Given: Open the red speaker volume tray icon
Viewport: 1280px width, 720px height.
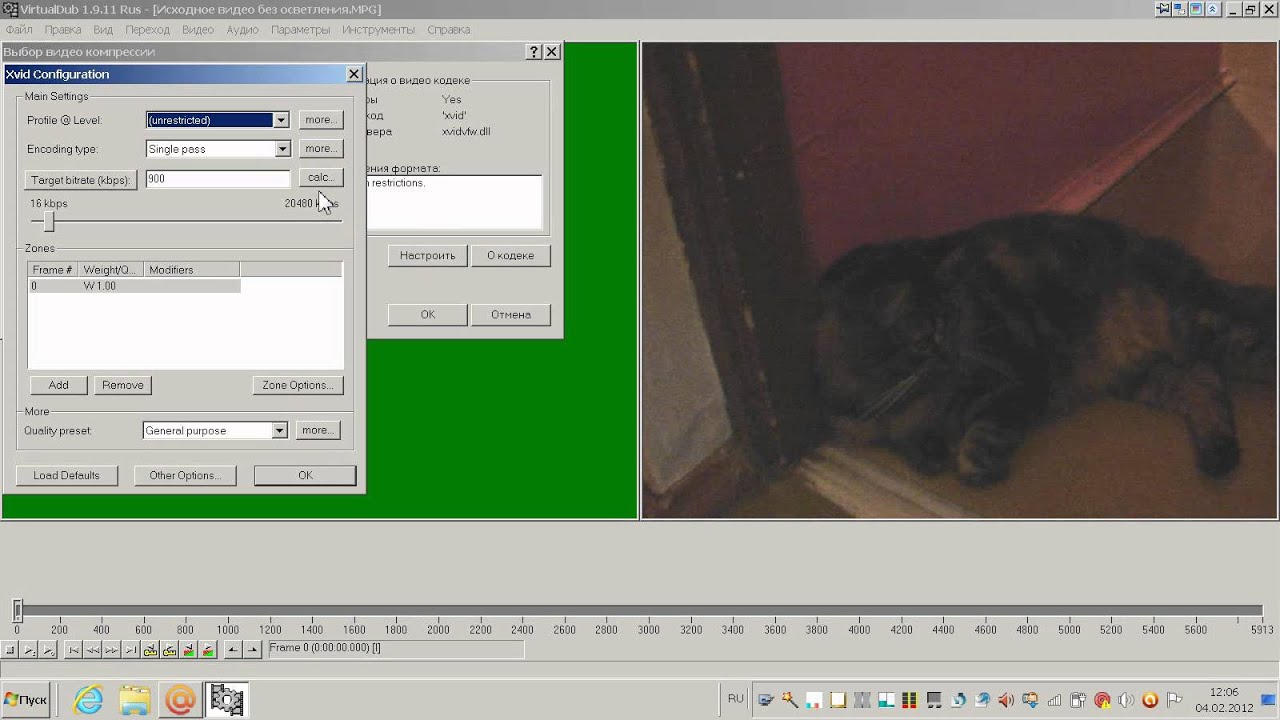Looking at the screenshot, I should point(1006,700).
